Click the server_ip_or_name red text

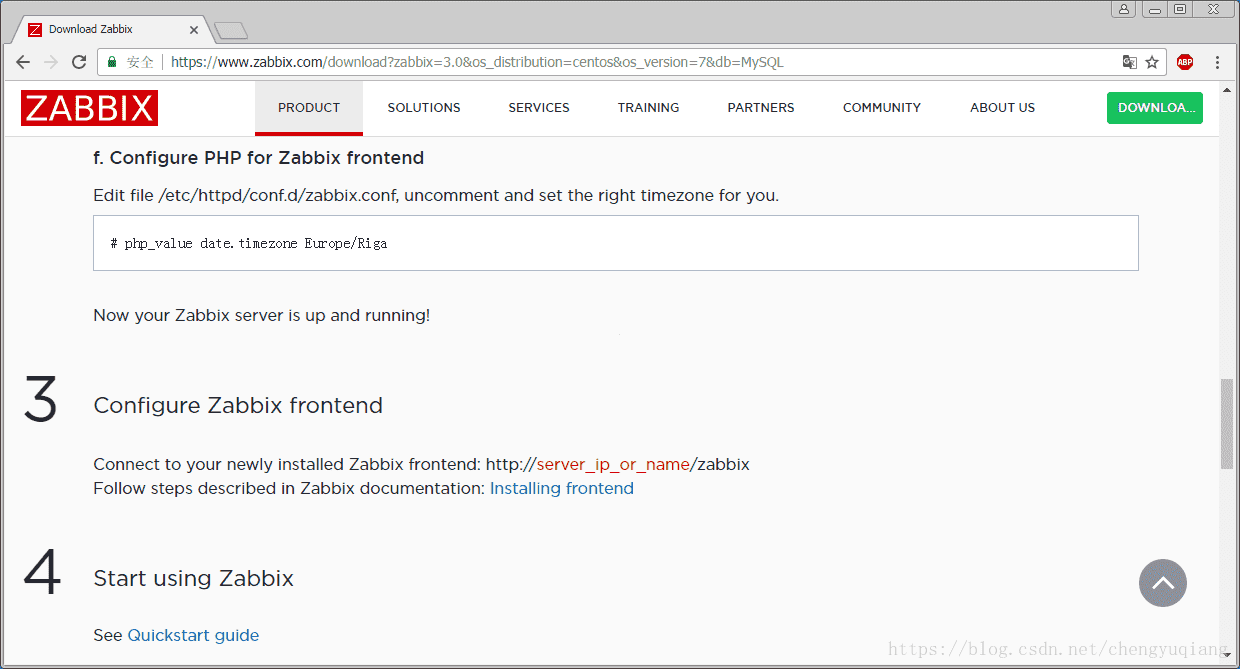(x=613, y=464)
